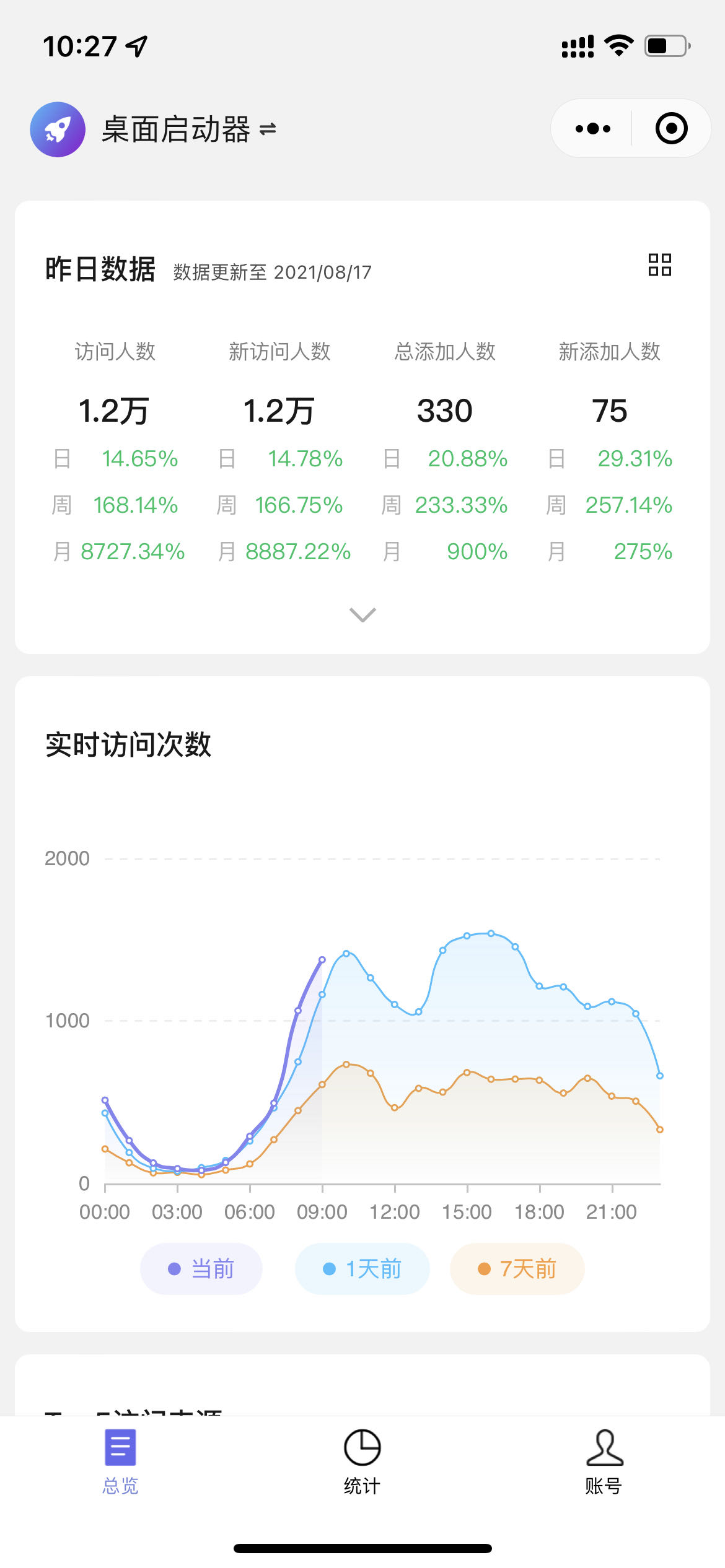The width and height of the screenshot is (725, 1568).
Task: Switch app via 桌面启动器 title switcher
Action: pyautogui.click(x=188, y=129)
